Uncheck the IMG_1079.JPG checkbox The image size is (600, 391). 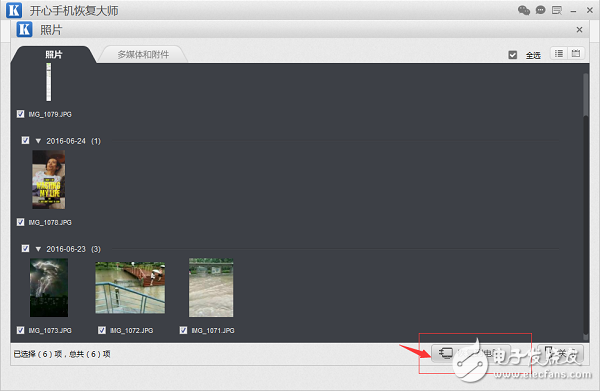tap(21, 114)
